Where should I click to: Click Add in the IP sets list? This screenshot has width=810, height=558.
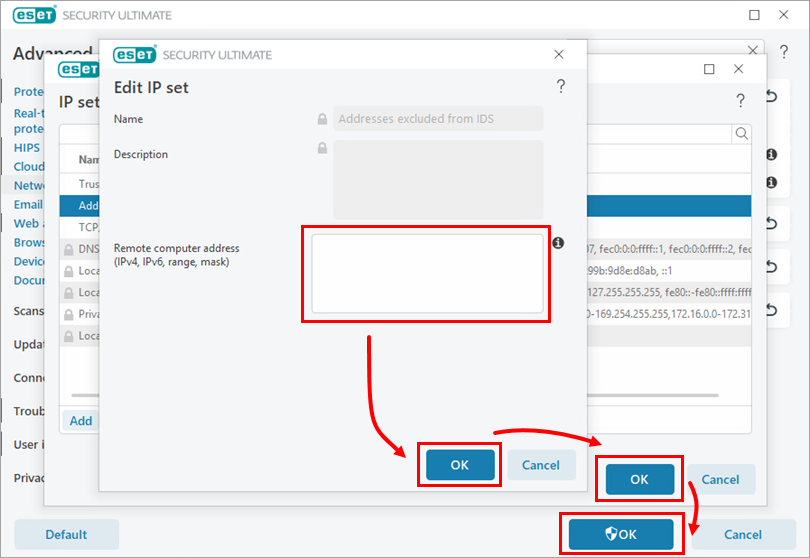pos(81,421)
